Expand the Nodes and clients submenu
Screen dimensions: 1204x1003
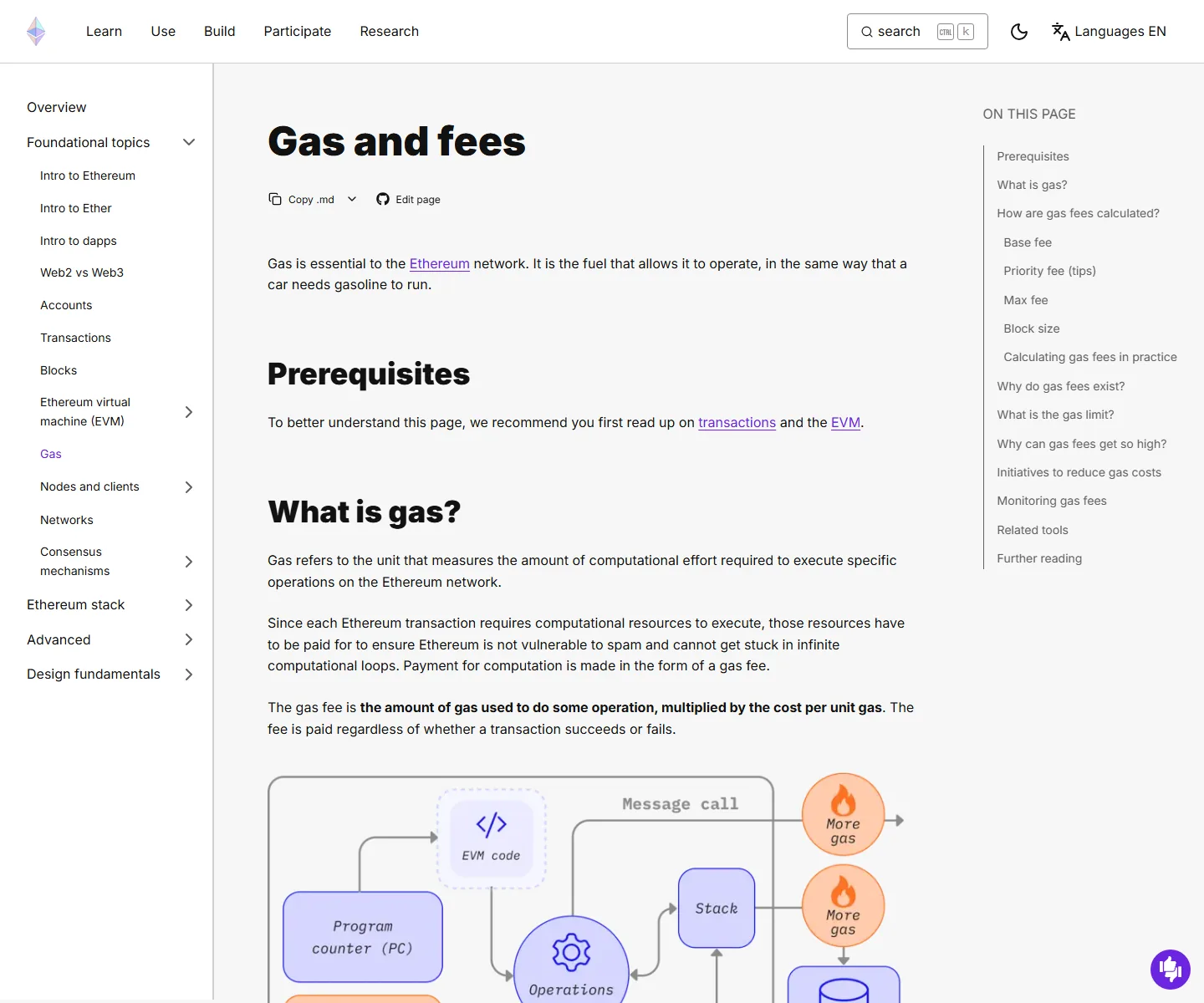click(x=189, y=487)
